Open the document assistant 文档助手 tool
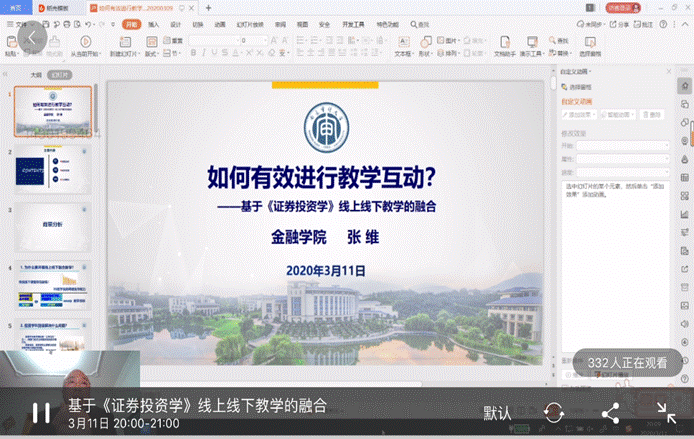Viewport: 694px width, 439px height. coord(505,46)
